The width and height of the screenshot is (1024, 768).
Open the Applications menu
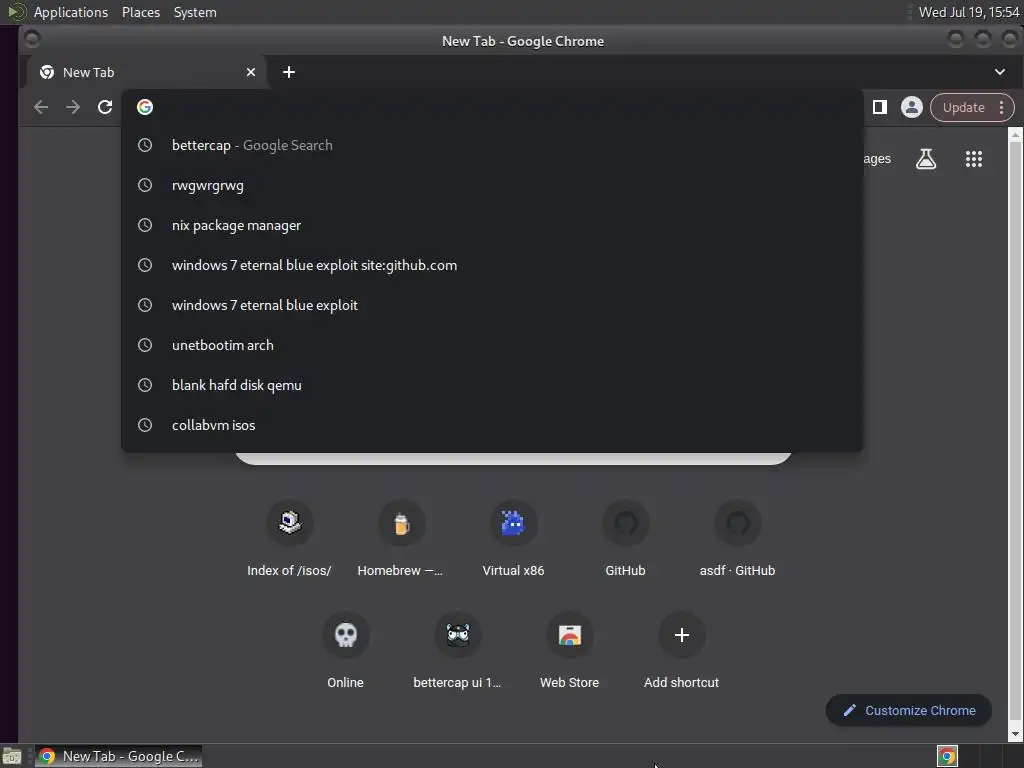71,12
